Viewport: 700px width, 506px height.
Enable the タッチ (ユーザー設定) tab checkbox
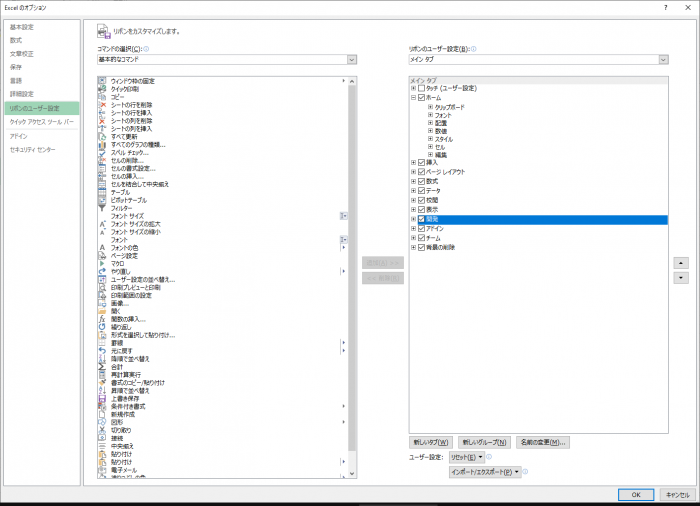422,89
